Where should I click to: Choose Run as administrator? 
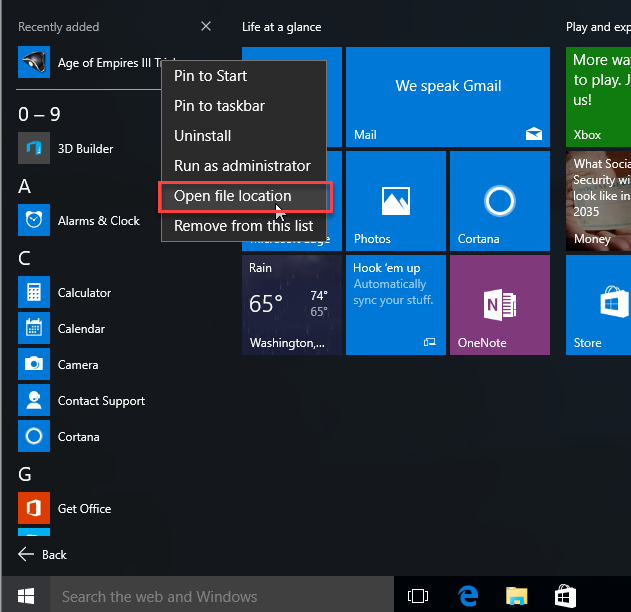click(x=244, y=166)
